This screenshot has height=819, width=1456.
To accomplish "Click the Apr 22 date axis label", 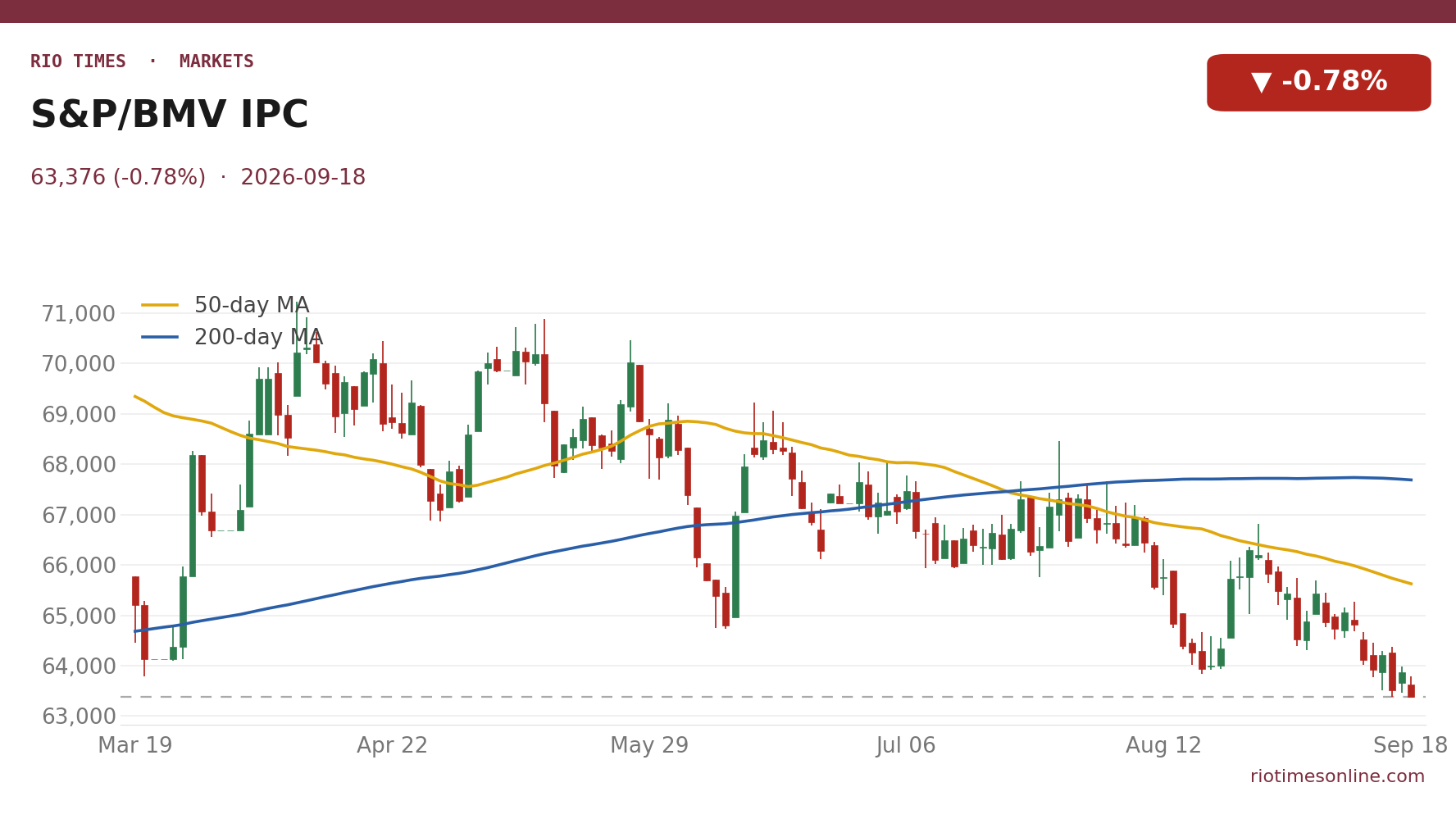I will [x=392, y=746].
